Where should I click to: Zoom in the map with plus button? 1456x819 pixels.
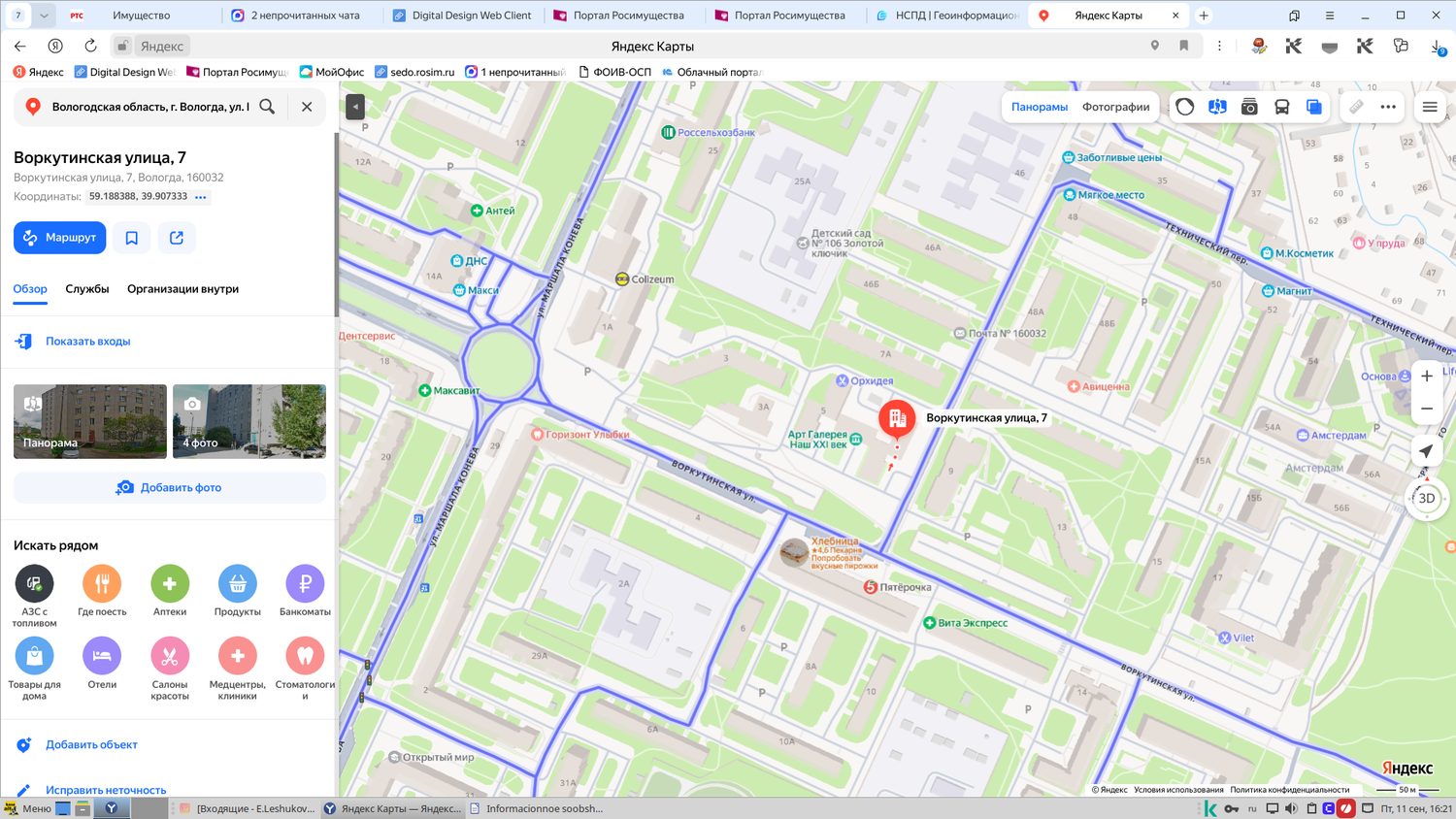click(x=1427, y=377)
